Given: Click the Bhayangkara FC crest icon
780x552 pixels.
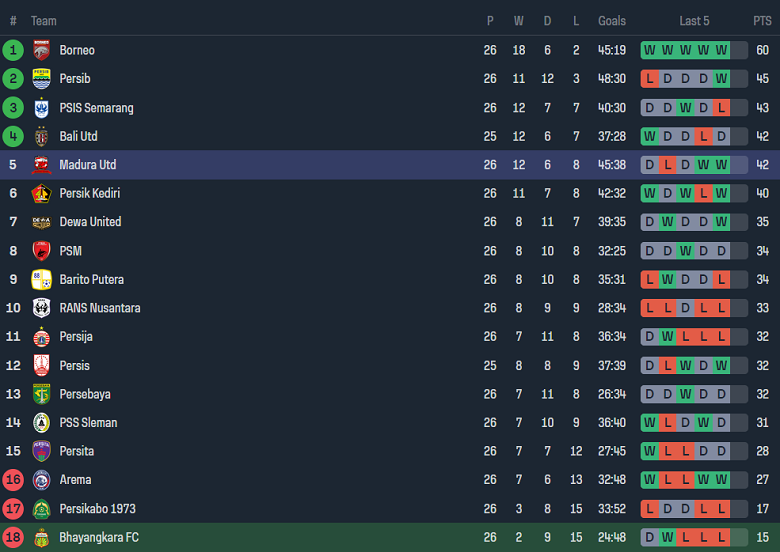Looking at the screenshot, I should (x=41, y=538).
